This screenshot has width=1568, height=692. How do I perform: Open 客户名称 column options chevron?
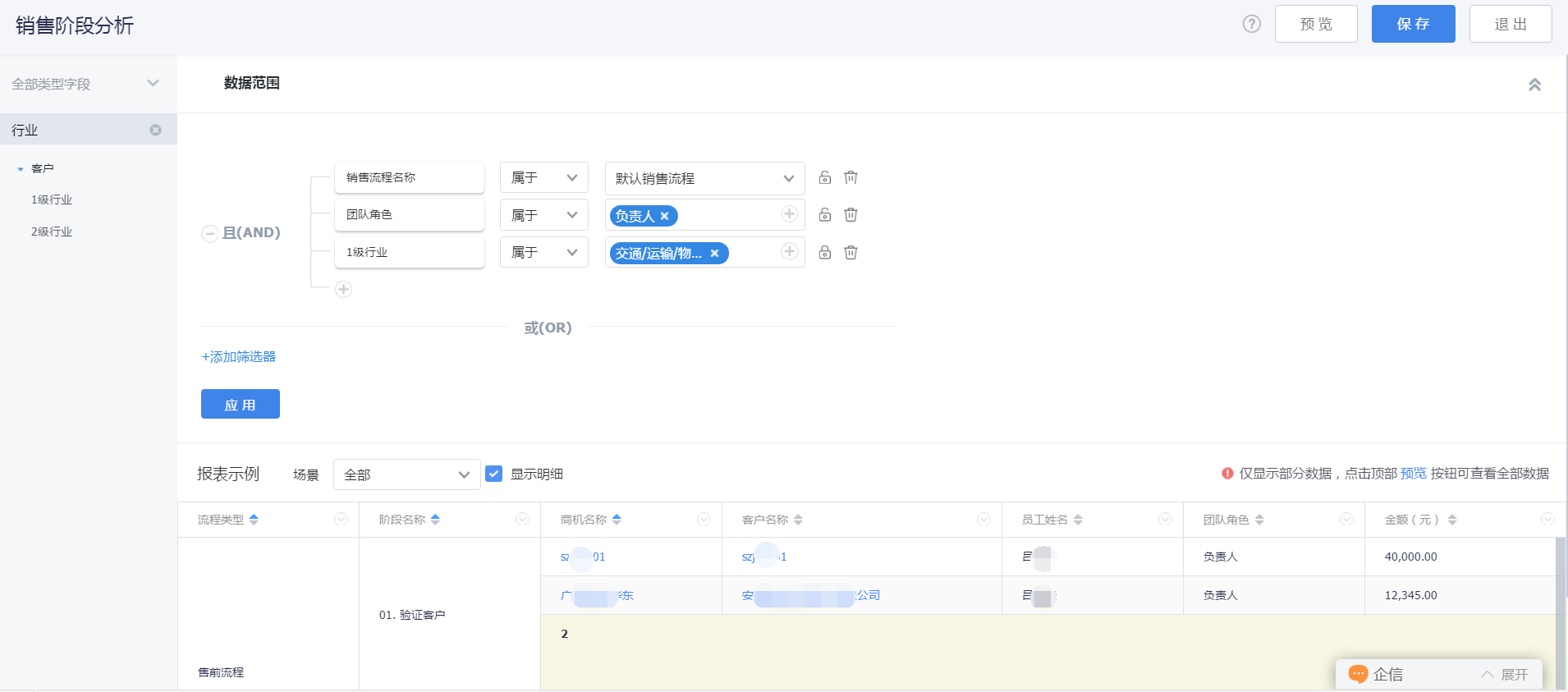click(x=983, y=519)
